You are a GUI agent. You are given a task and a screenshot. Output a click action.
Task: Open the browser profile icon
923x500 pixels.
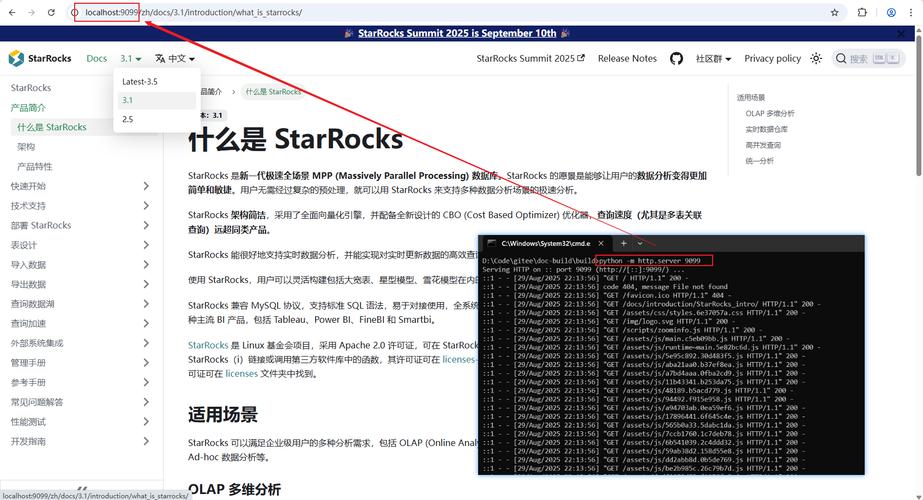click(891, 12)
